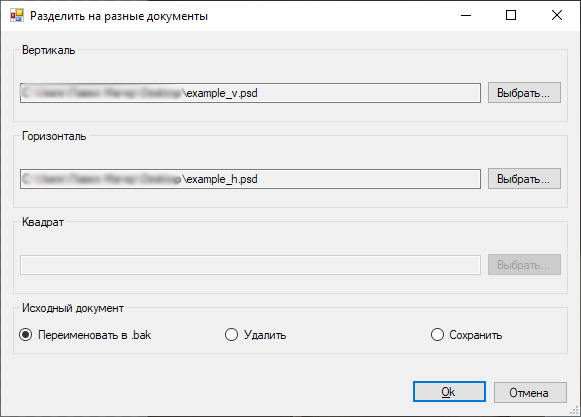The width and height of the screenshot is (581, 417).
Task: Click the empty Квадрат path field
Action: (x=250, y=265)
